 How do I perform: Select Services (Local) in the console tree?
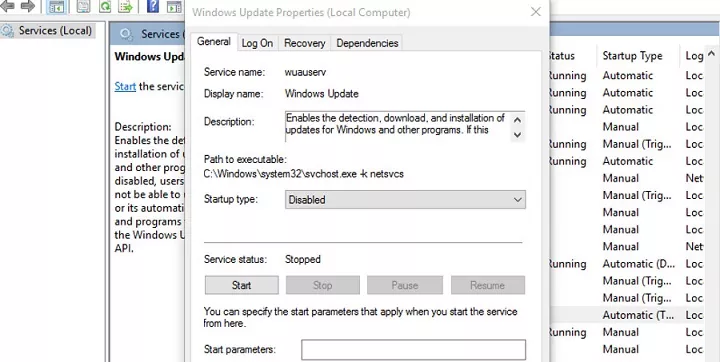pos(55,31)
